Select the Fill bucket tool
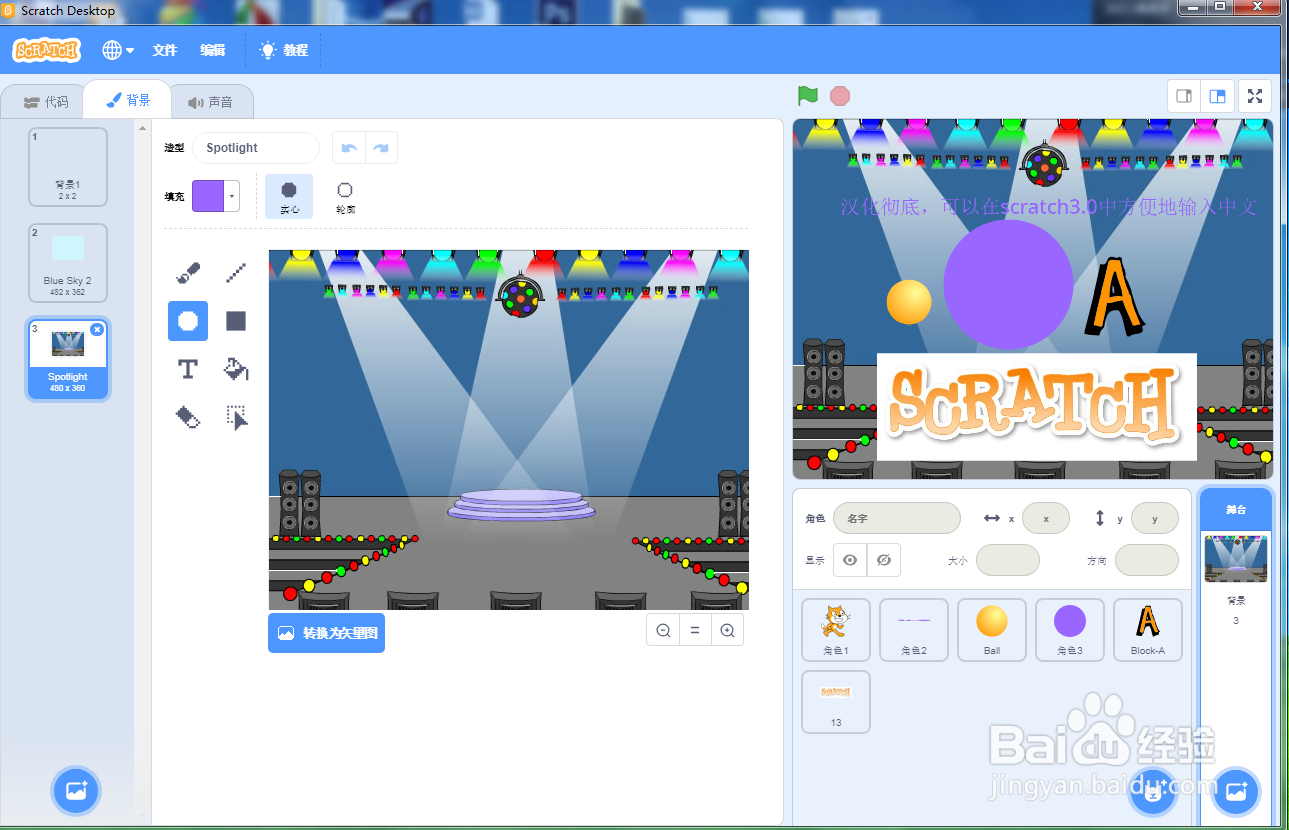The height and width of the screenshot is (830, 1289). point(236,368)
